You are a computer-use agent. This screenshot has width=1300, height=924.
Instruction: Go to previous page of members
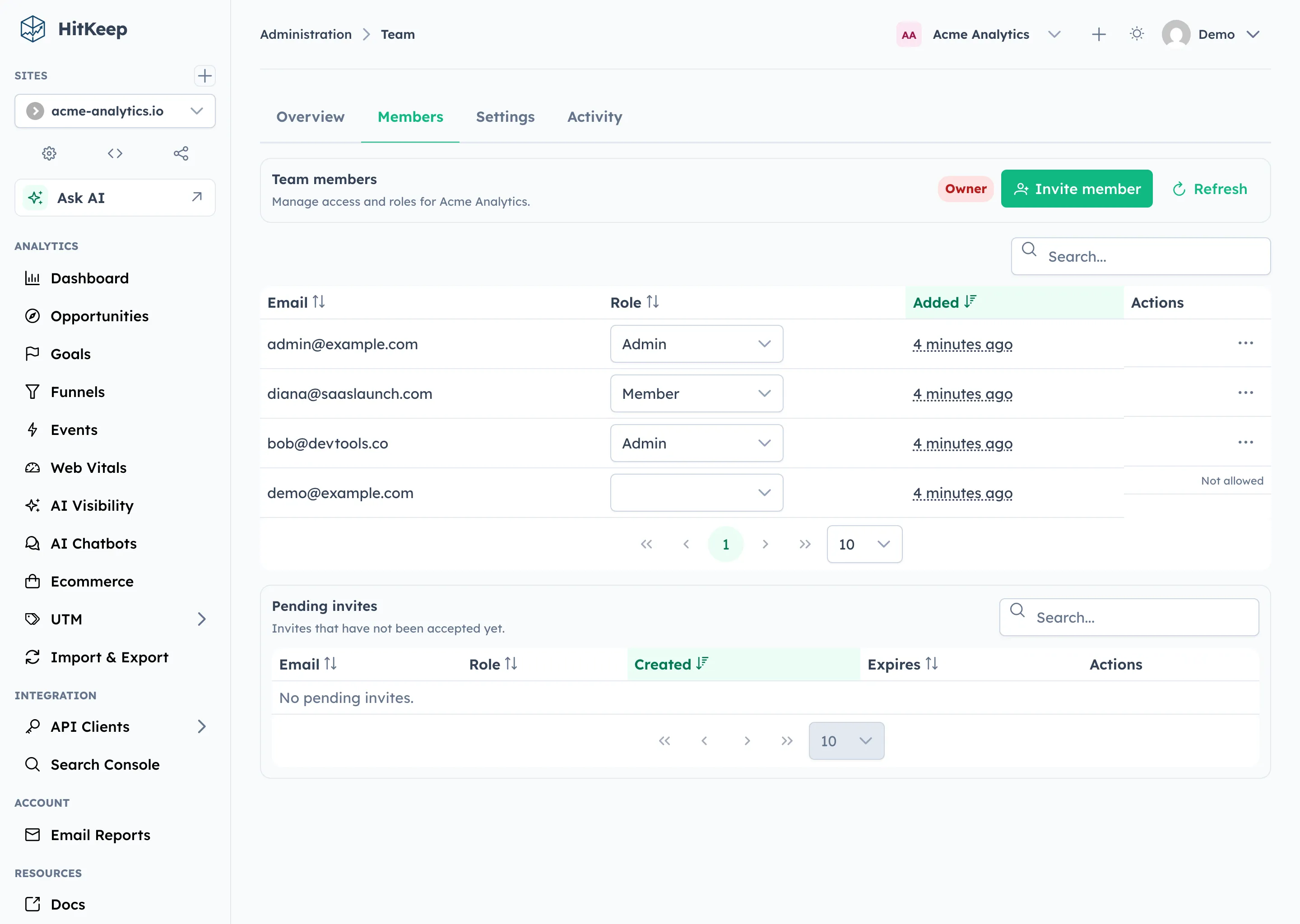click(x=687, y=544)
